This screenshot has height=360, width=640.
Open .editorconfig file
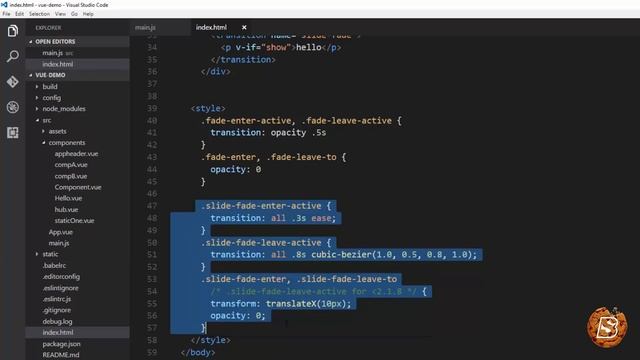pyautogui.click(x=61, y=276)
